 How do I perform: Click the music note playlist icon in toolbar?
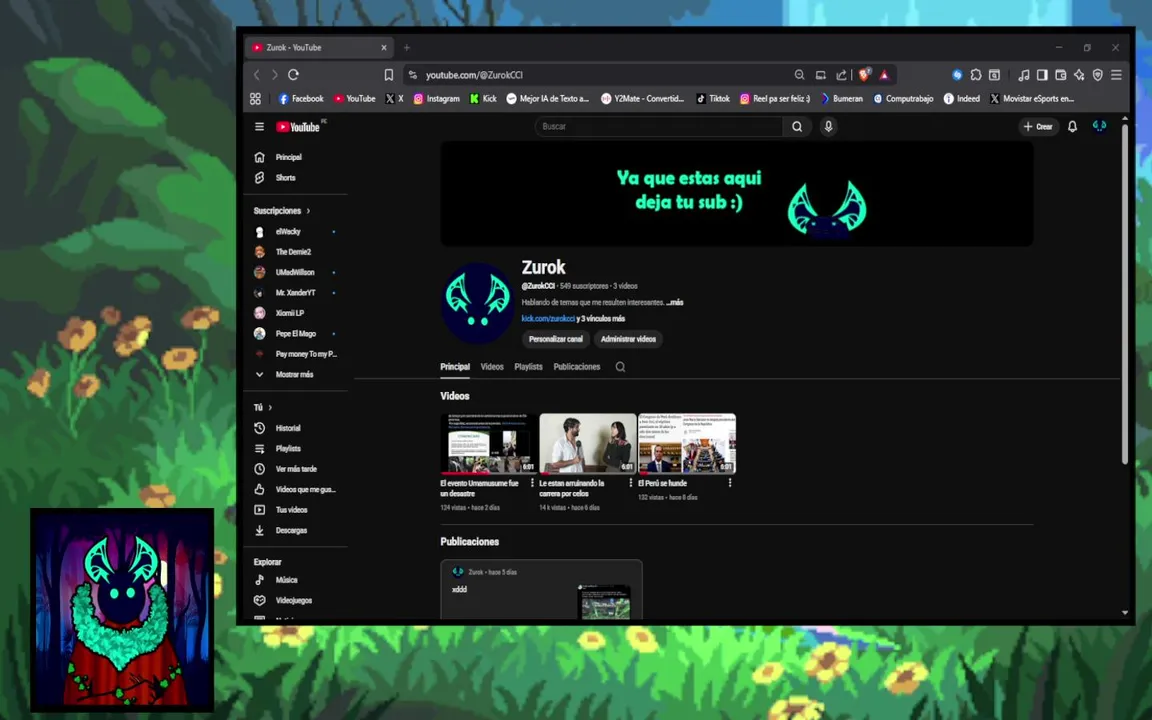[x=1023, y=75]
